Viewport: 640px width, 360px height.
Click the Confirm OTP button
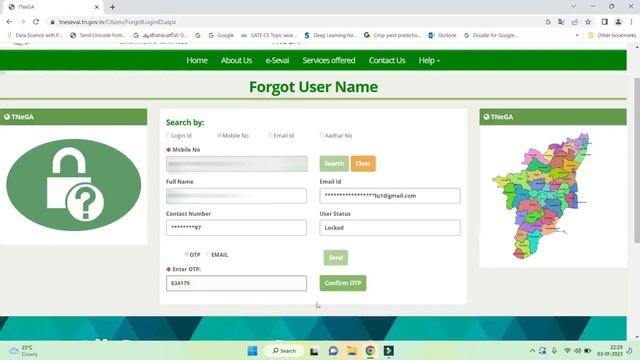343,283
